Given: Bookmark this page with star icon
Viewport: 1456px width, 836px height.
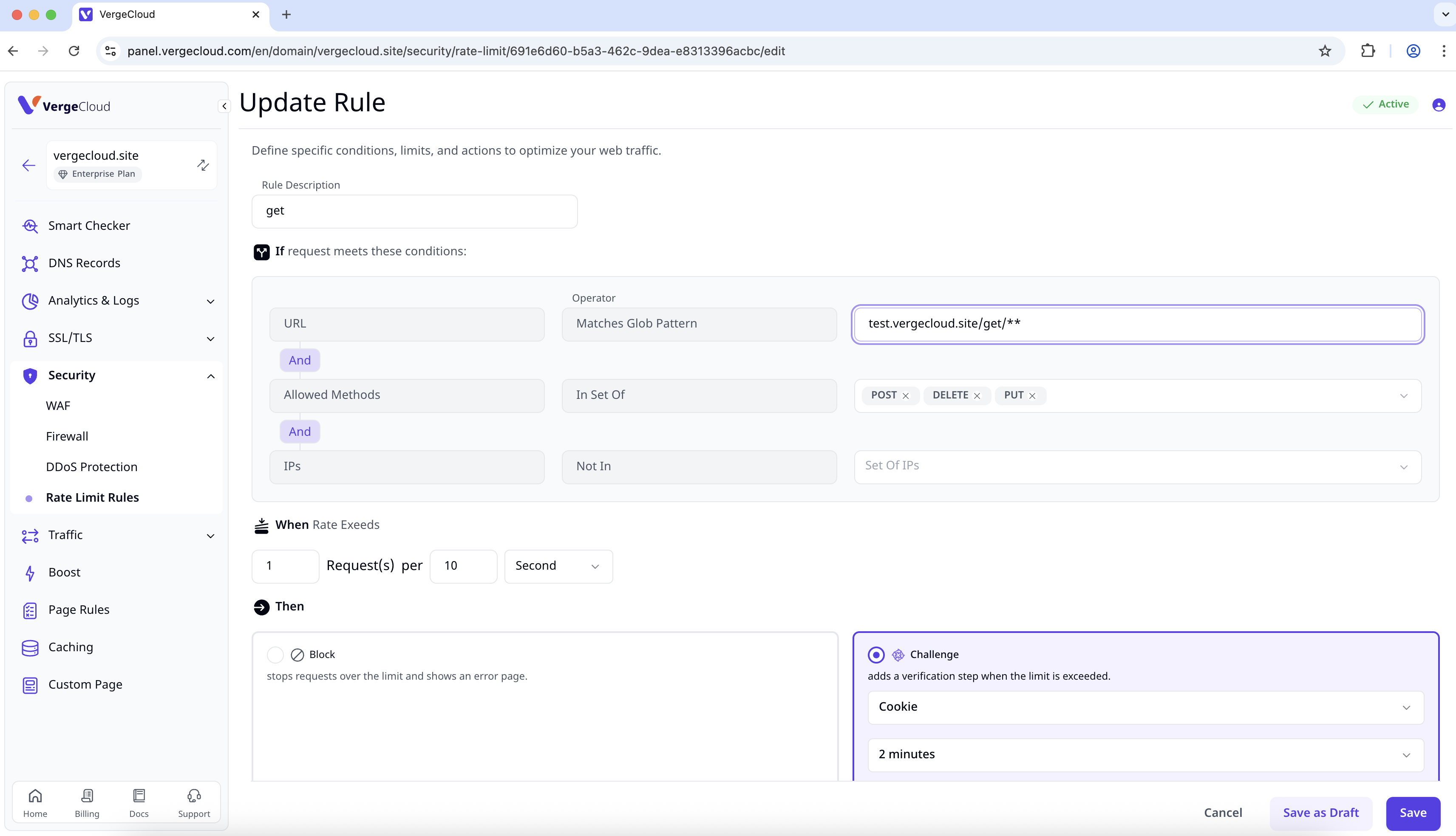Looking at the screenshot, I should tap(1325, 51).
